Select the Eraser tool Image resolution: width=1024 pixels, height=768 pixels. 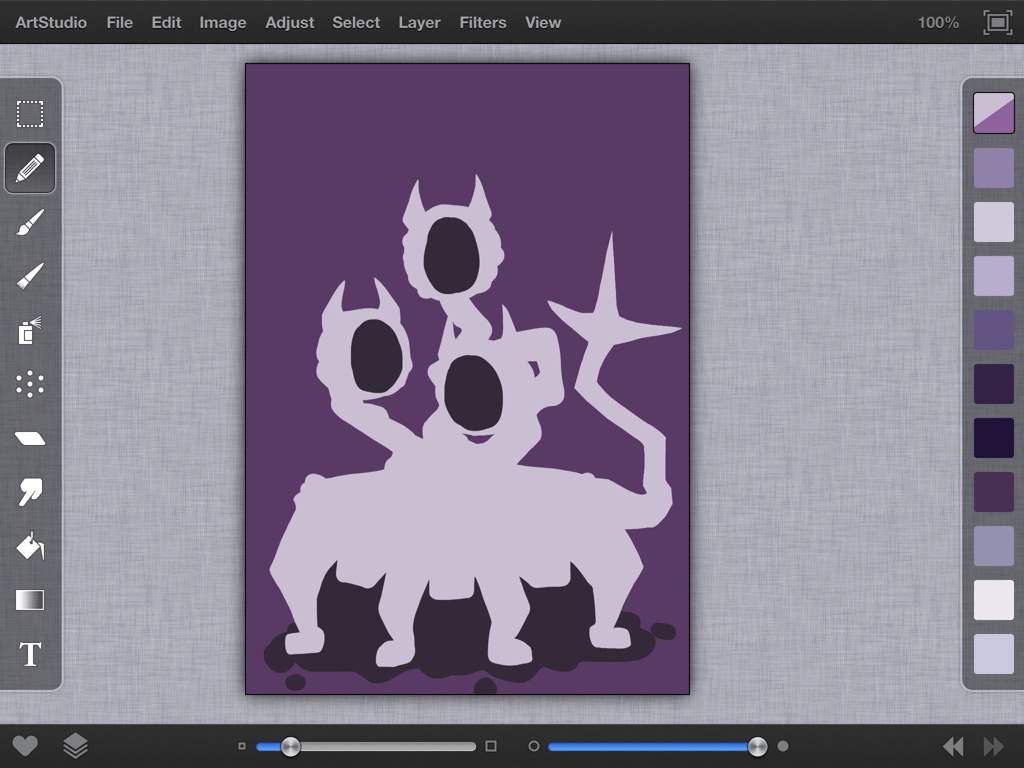click(30, 438)
